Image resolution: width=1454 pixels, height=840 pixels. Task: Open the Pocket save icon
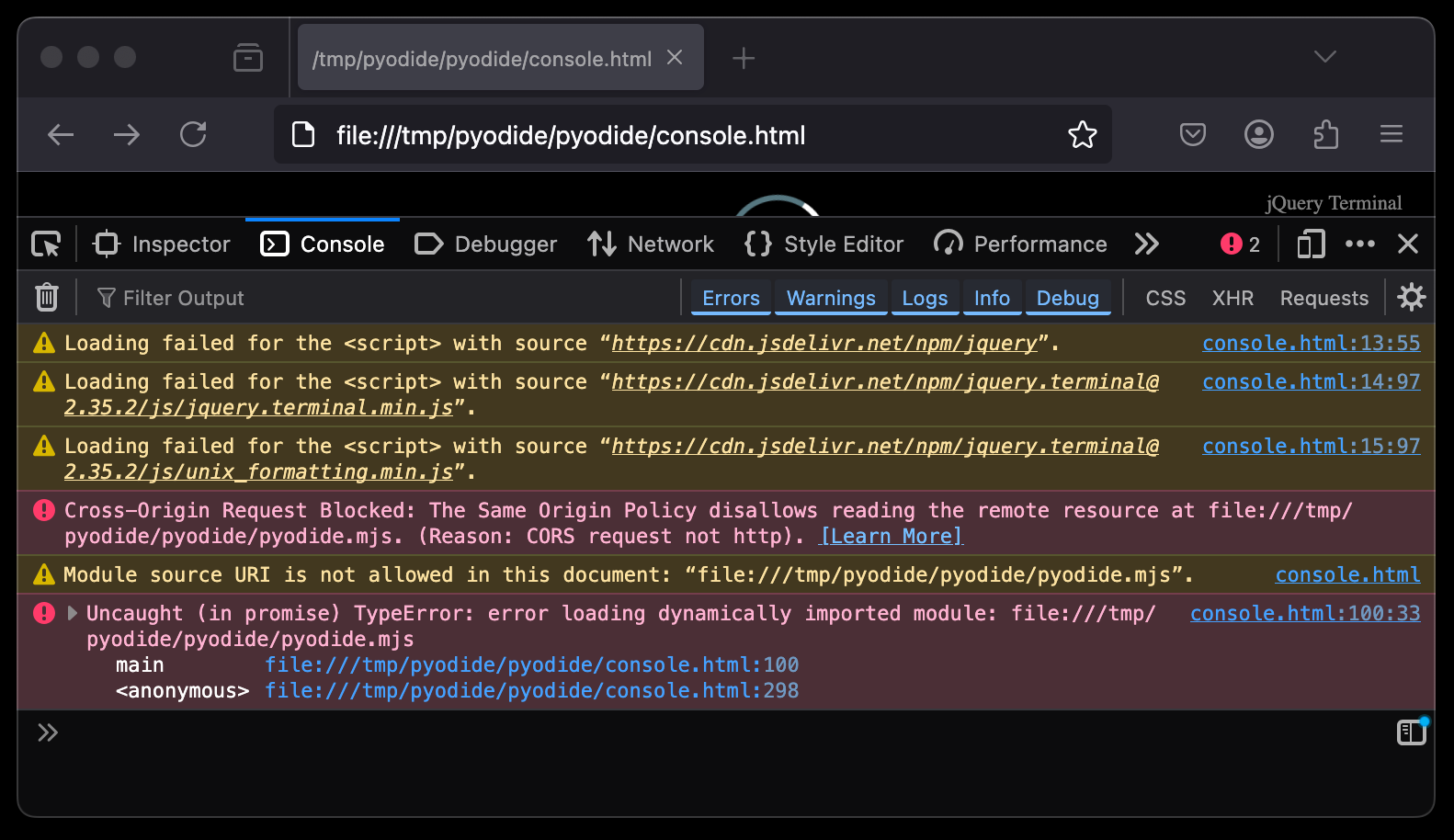coord(1193,135)
